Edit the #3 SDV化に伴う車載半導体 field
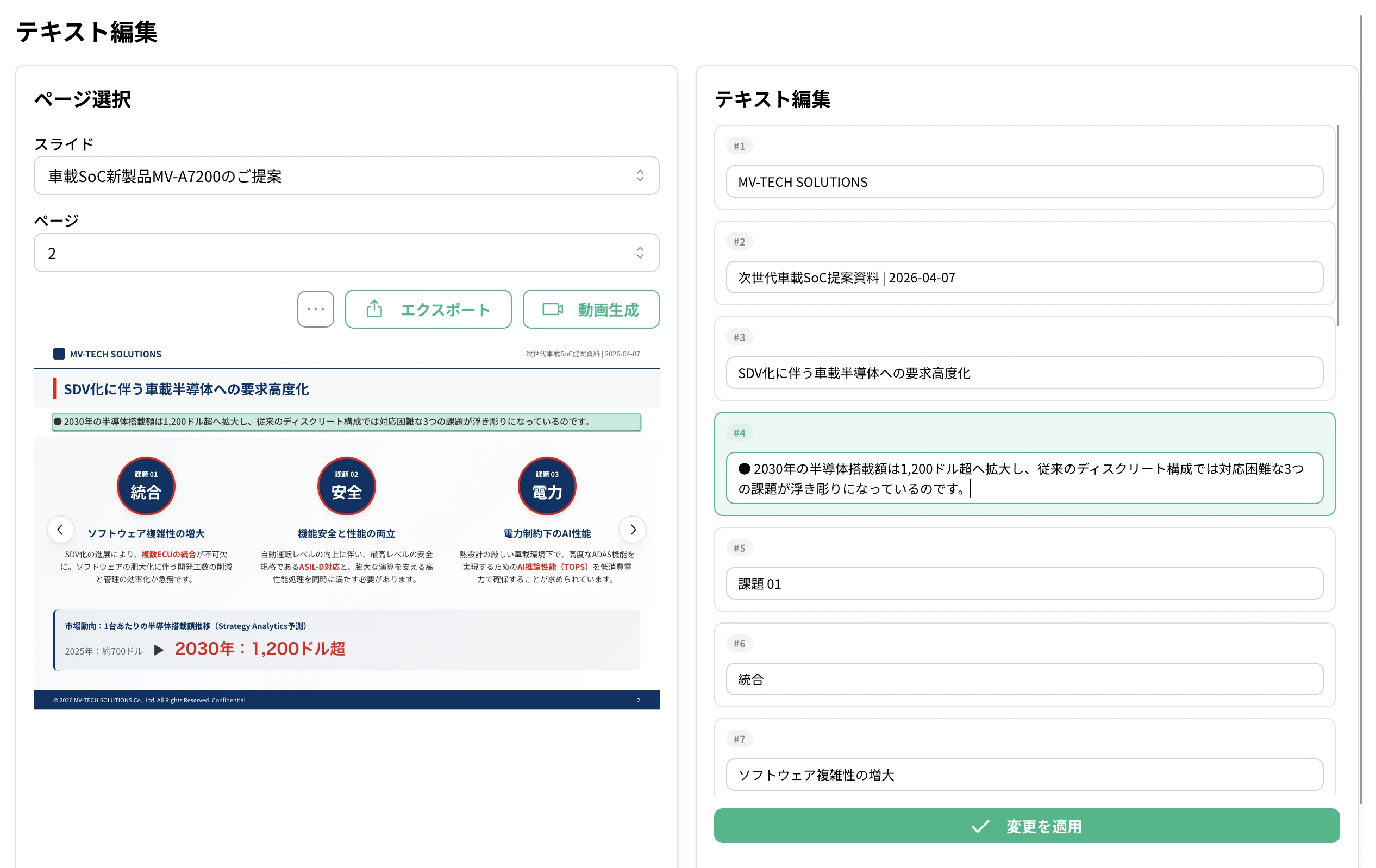This screenshot has width=1376, height=868. click(1024, 373)
